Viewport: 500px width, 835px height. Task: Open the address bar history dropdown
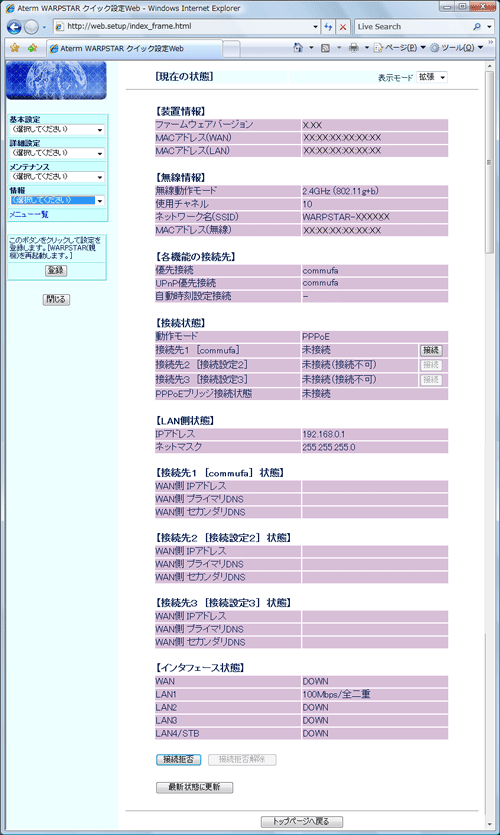point(316,27)
